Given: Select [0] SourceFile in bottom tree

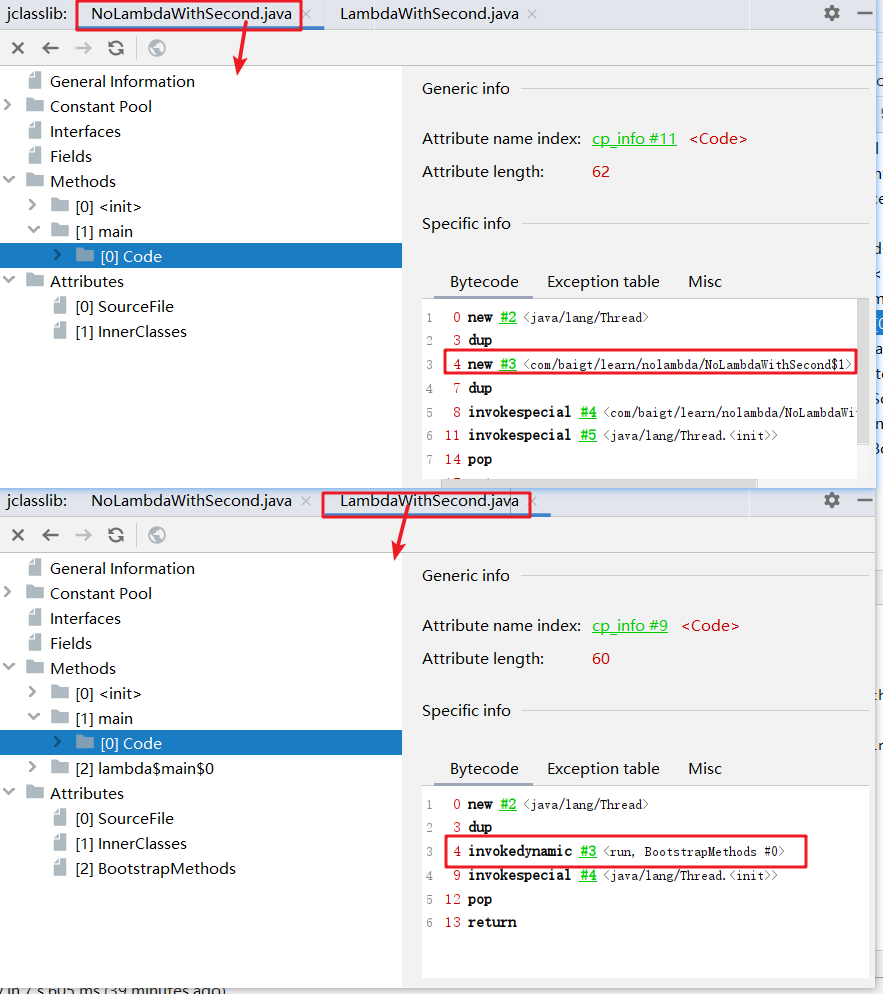Looking at the screenshot, I should (x=124, y=819).
